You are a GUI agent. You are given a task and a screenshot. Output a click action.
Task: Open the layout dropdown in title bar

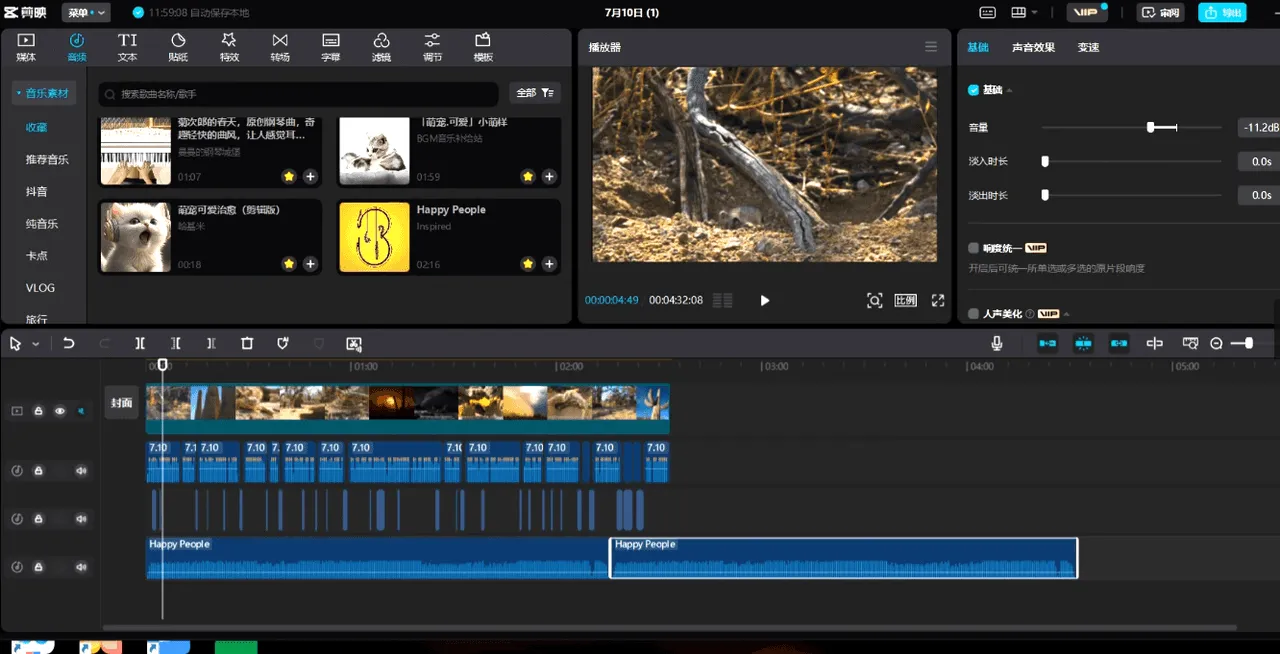coord(1023,13)
